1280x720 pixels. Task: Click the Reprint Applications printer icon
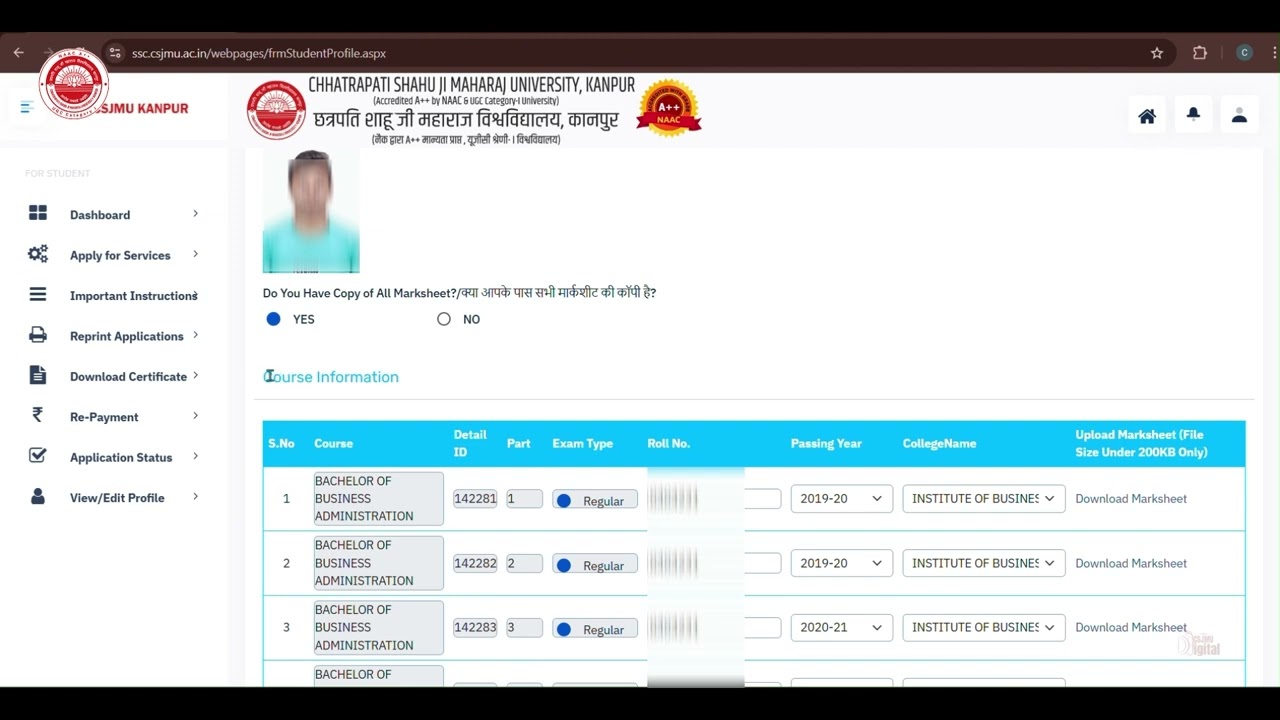(x=38, y=335)
